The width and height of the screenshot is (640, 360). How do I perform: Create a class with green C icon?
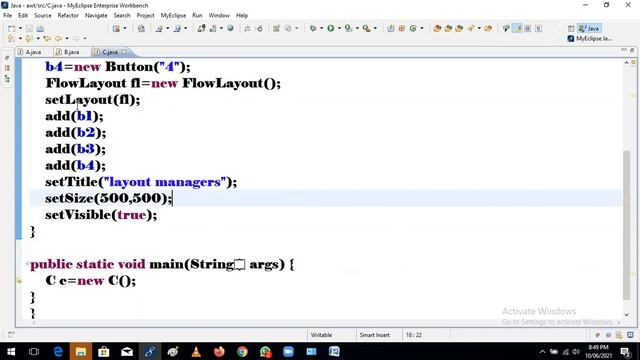413,28
